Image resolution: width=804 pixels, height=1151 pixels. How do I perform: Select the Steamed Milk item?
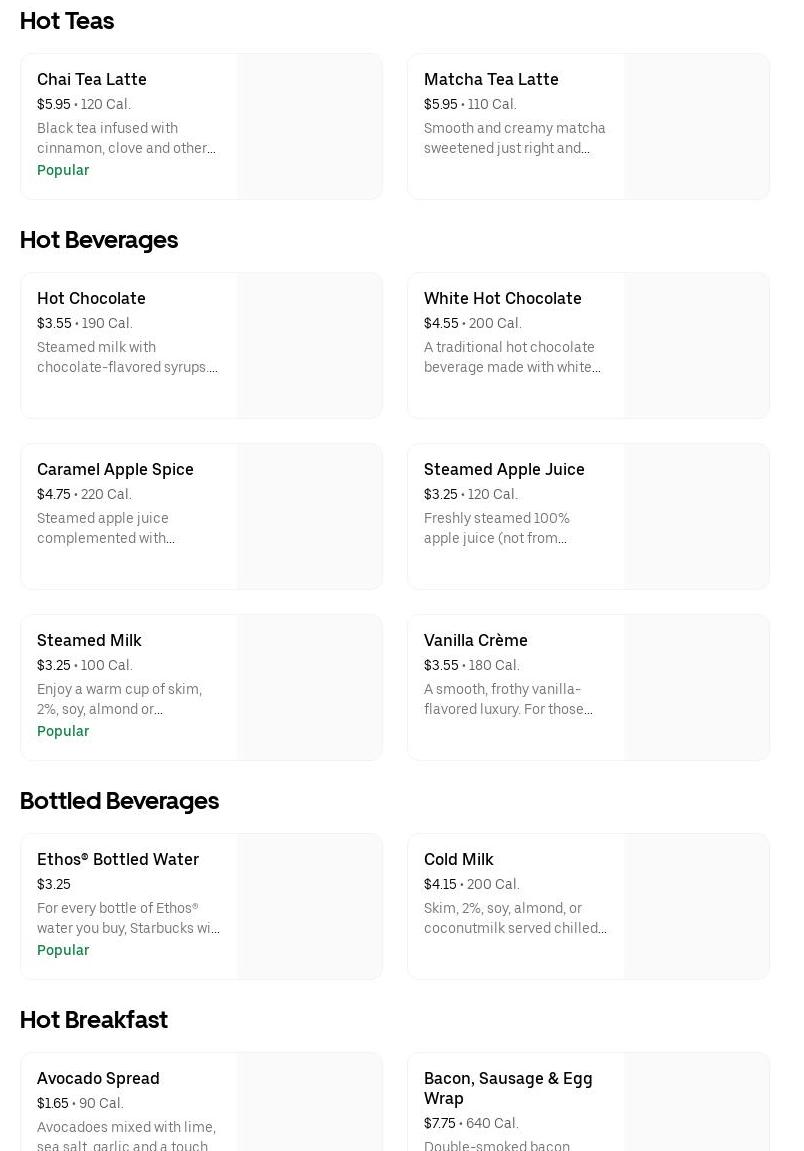(89, 641)
